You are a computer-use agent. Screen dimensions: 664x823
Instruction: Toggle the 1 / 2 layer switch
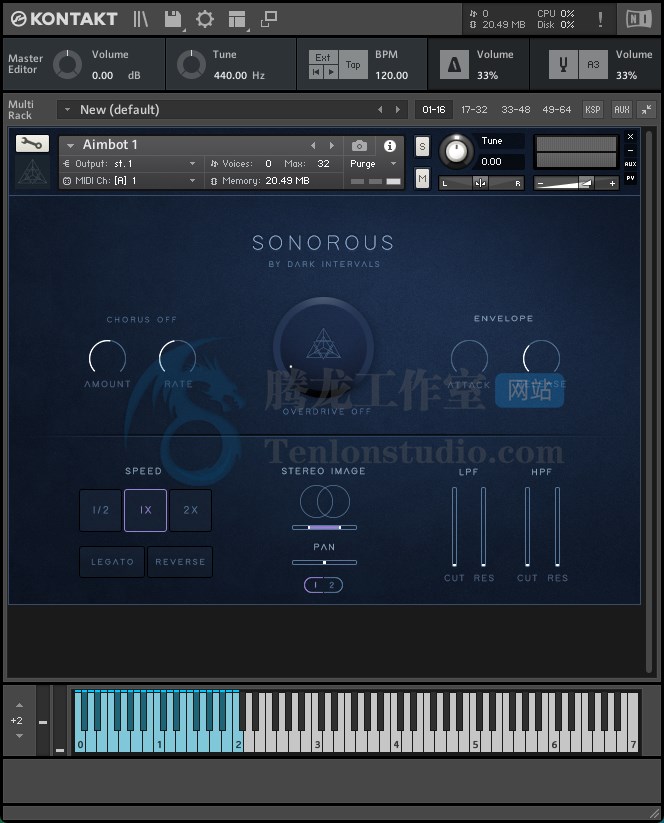coord(323,585)
